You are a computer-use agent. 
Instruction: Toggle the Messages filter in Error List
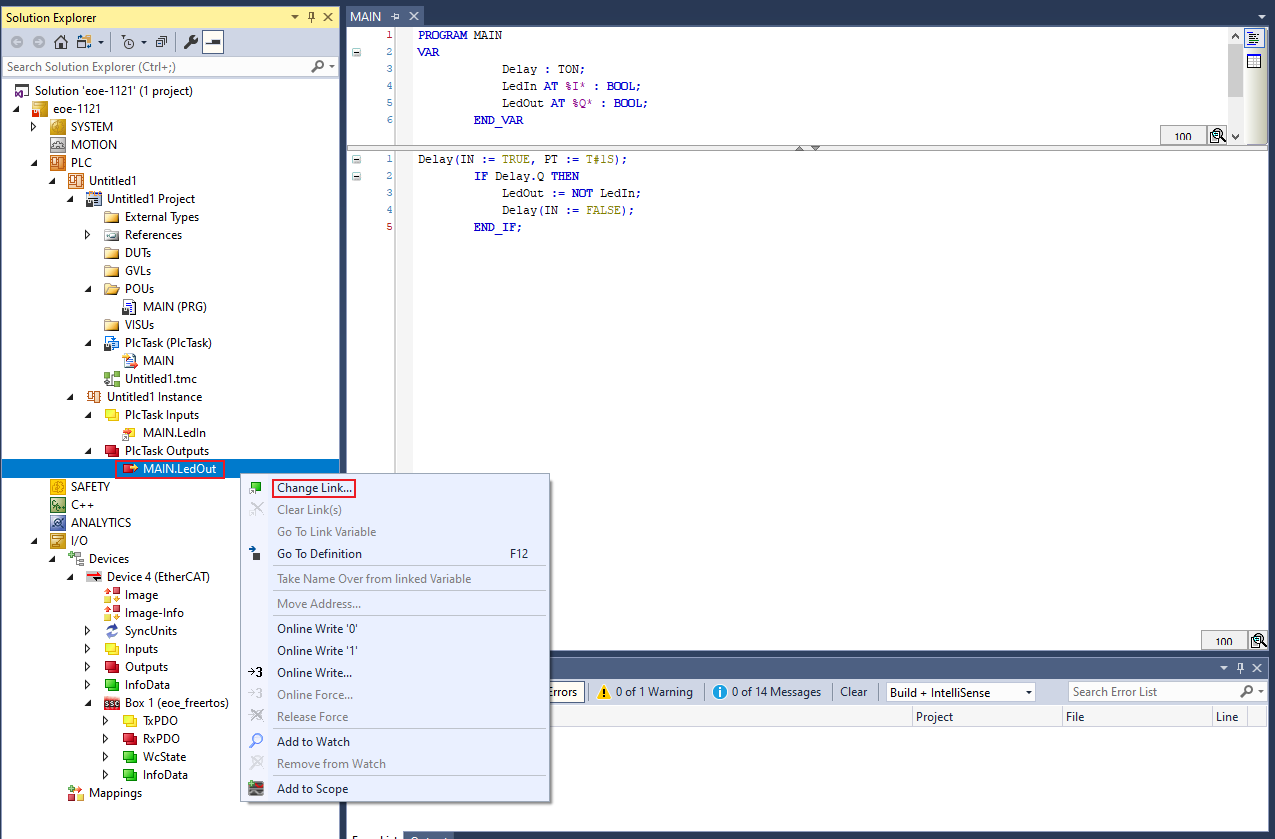pos(767,692)
